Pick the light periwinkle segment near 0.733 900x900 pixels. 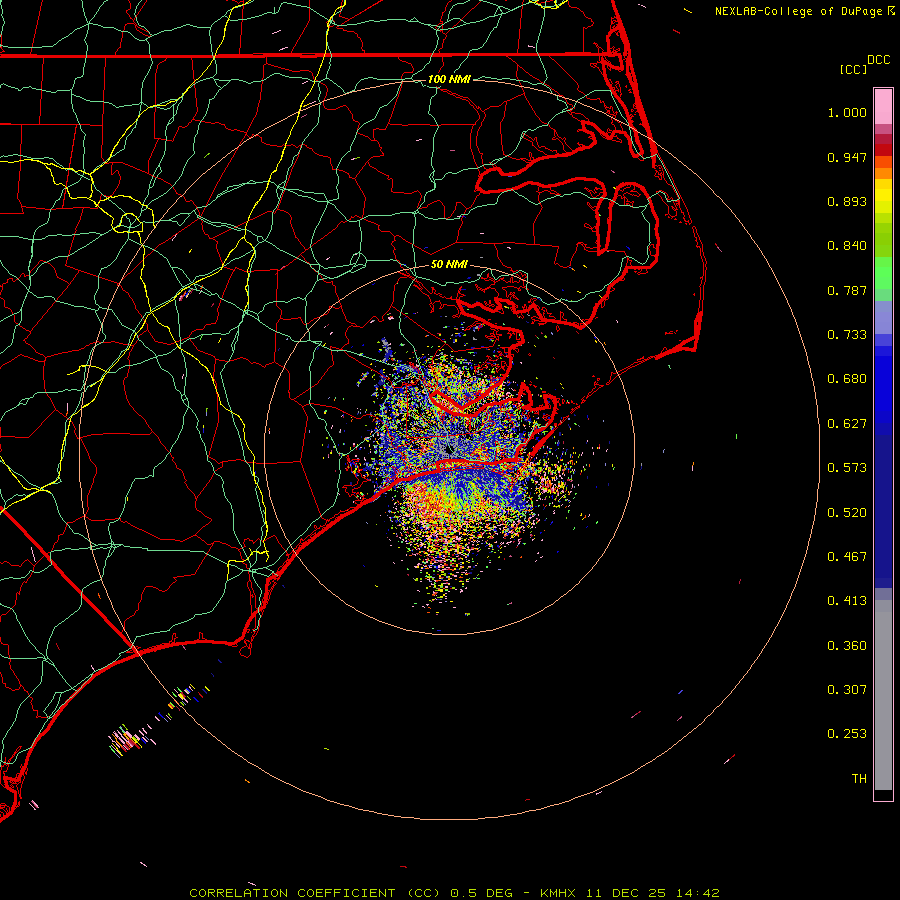[883, 318]
